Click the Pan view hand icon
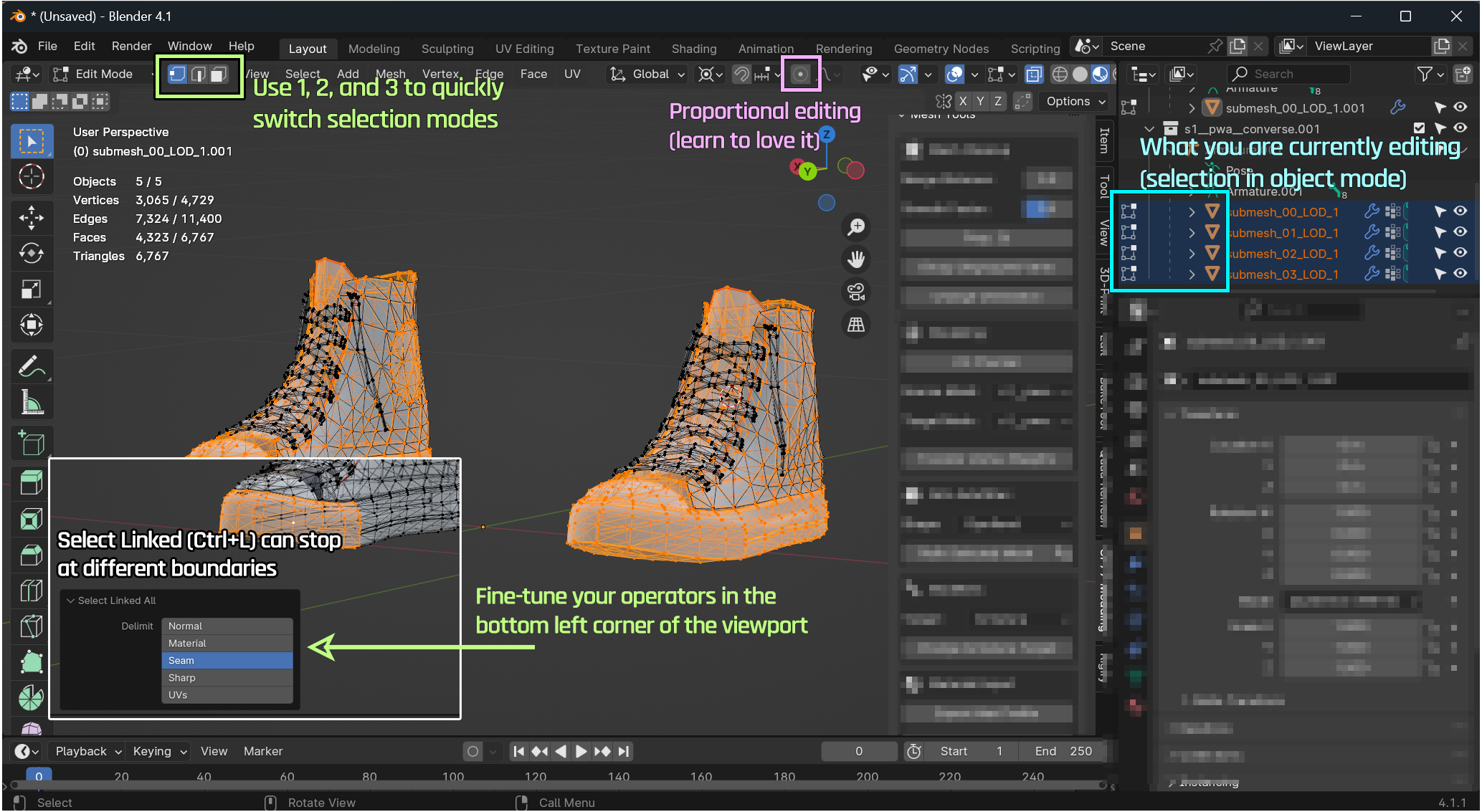Viewport: 1482px width, 812px height. coord(856,259)
